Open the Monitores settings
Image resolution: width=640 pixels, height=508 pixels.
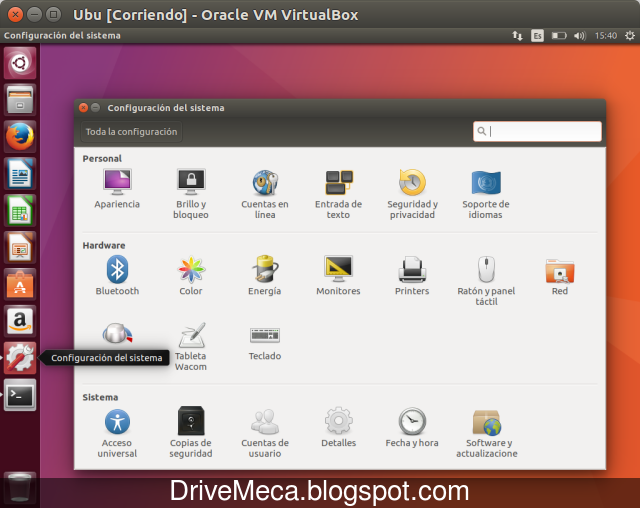[338, 275]
